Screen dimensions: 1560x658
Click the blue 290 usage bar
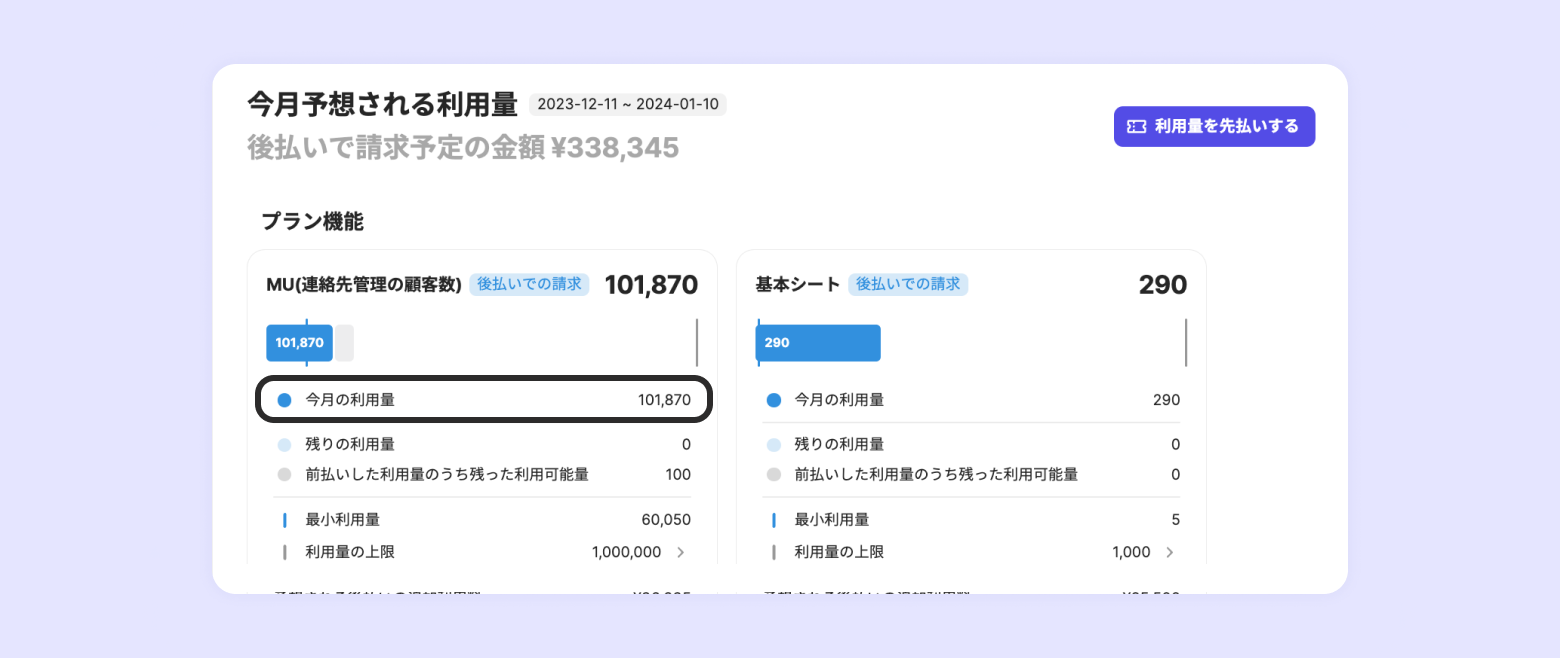click(818, 343)
